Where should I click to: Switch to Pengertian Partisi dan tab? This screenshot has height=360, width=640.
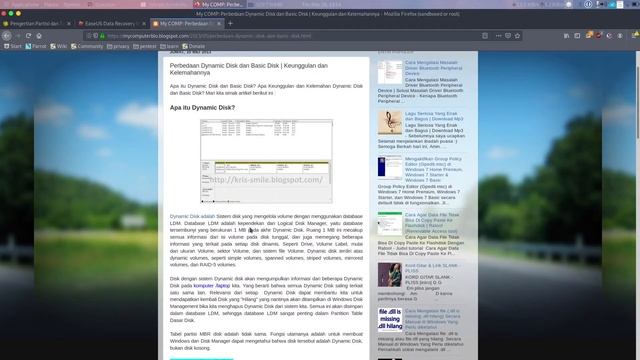coord(37,24)
